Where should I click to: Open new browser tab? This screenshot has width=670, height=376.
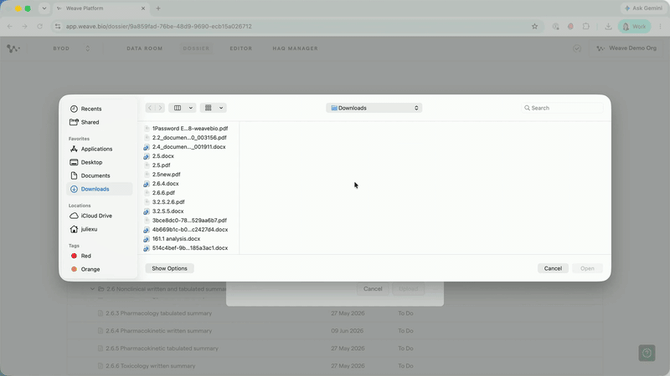(158, 8)
